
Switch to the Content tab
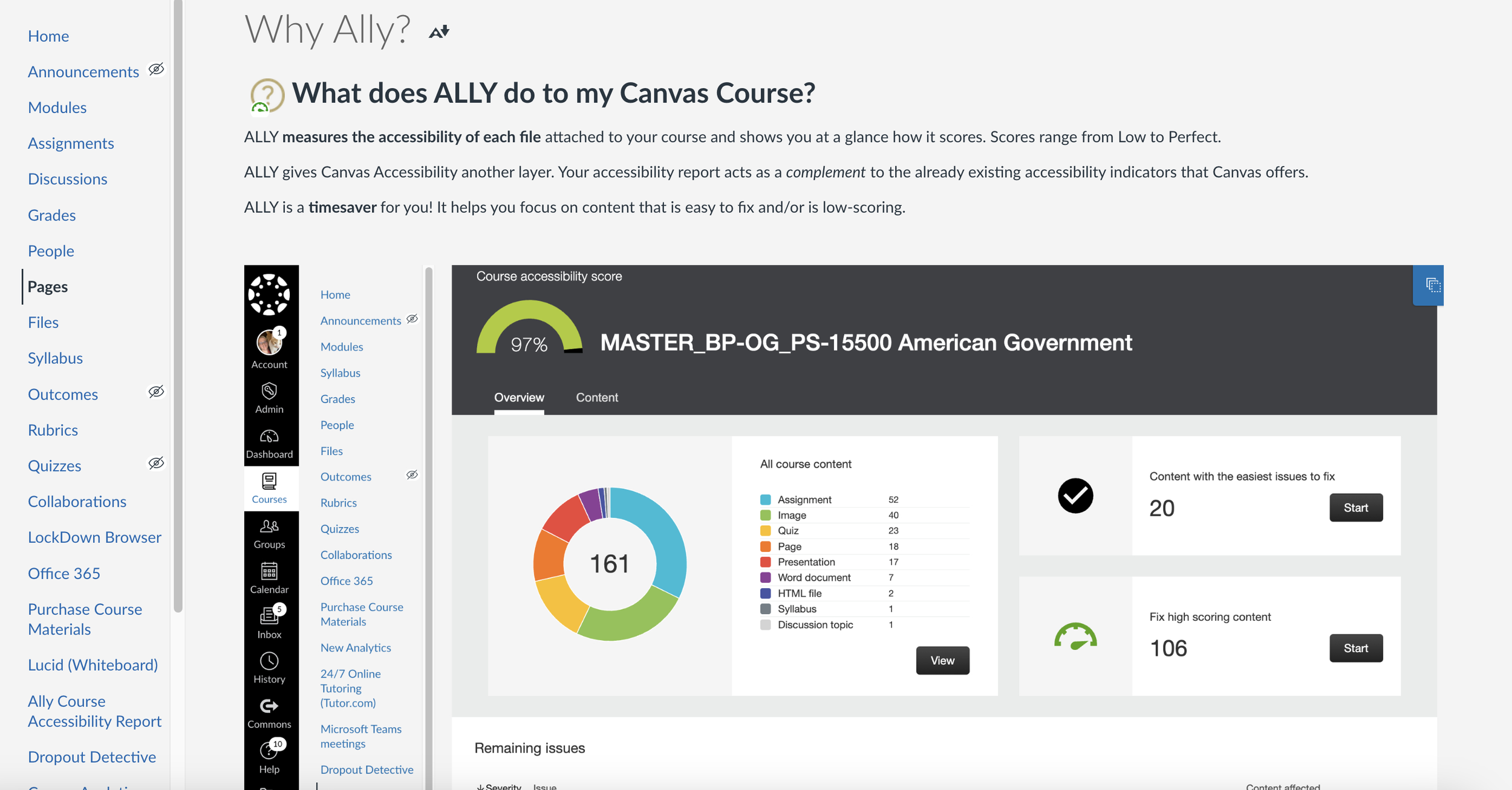(x=596, y=397)
